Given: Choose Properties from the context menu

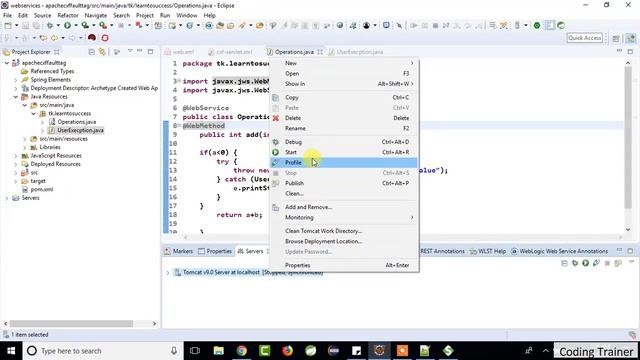Looking at the screenshot, I should point(344,265).
